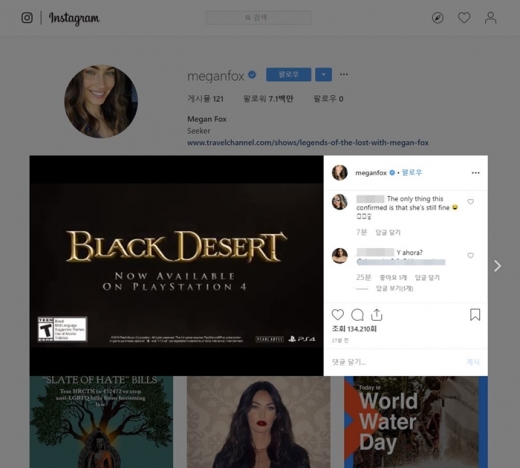Open the post options three-dot menu
520x468 pixels.
[x=476, y=173]
